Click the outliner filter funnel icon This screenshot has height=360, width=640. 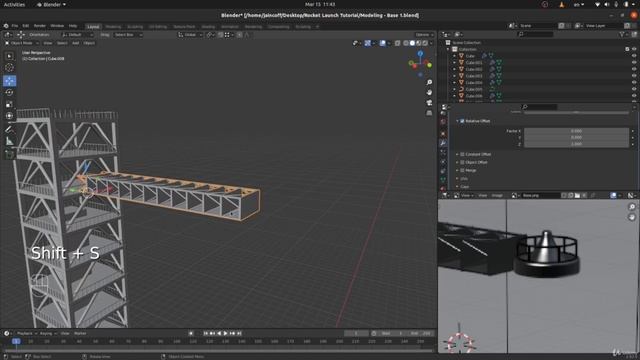(x=622, y=35)
